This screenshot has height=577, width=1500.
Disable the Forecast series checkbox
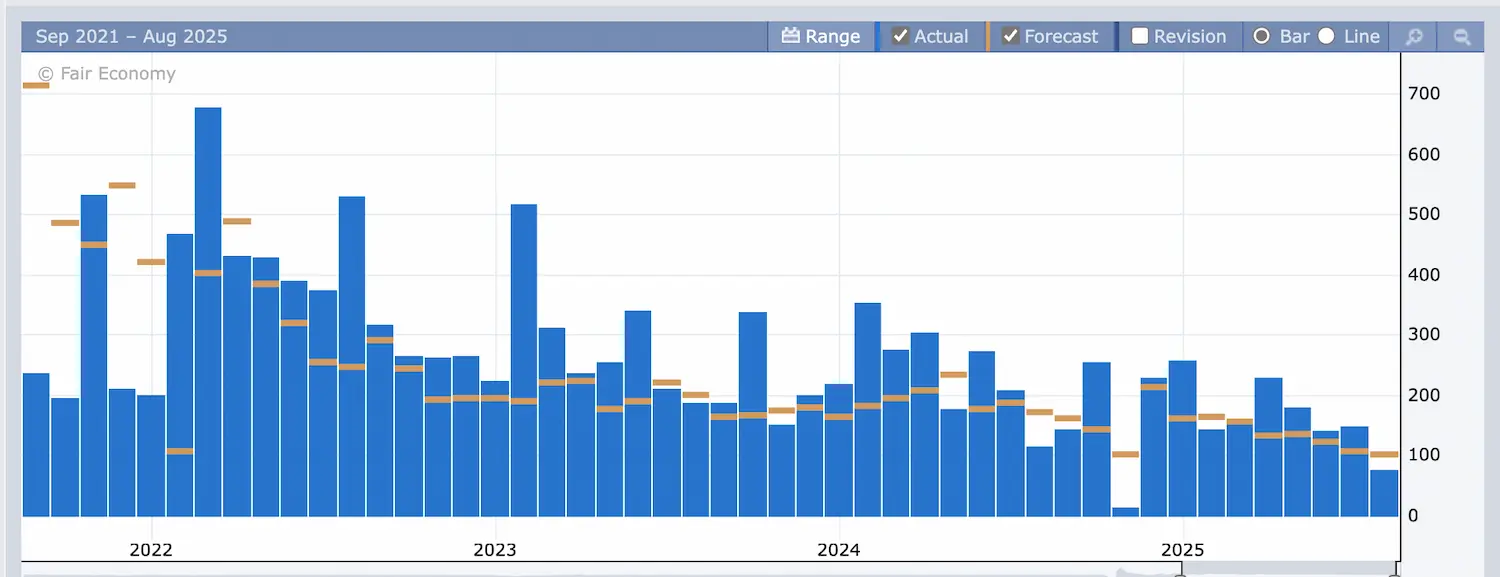point(1011,36)
